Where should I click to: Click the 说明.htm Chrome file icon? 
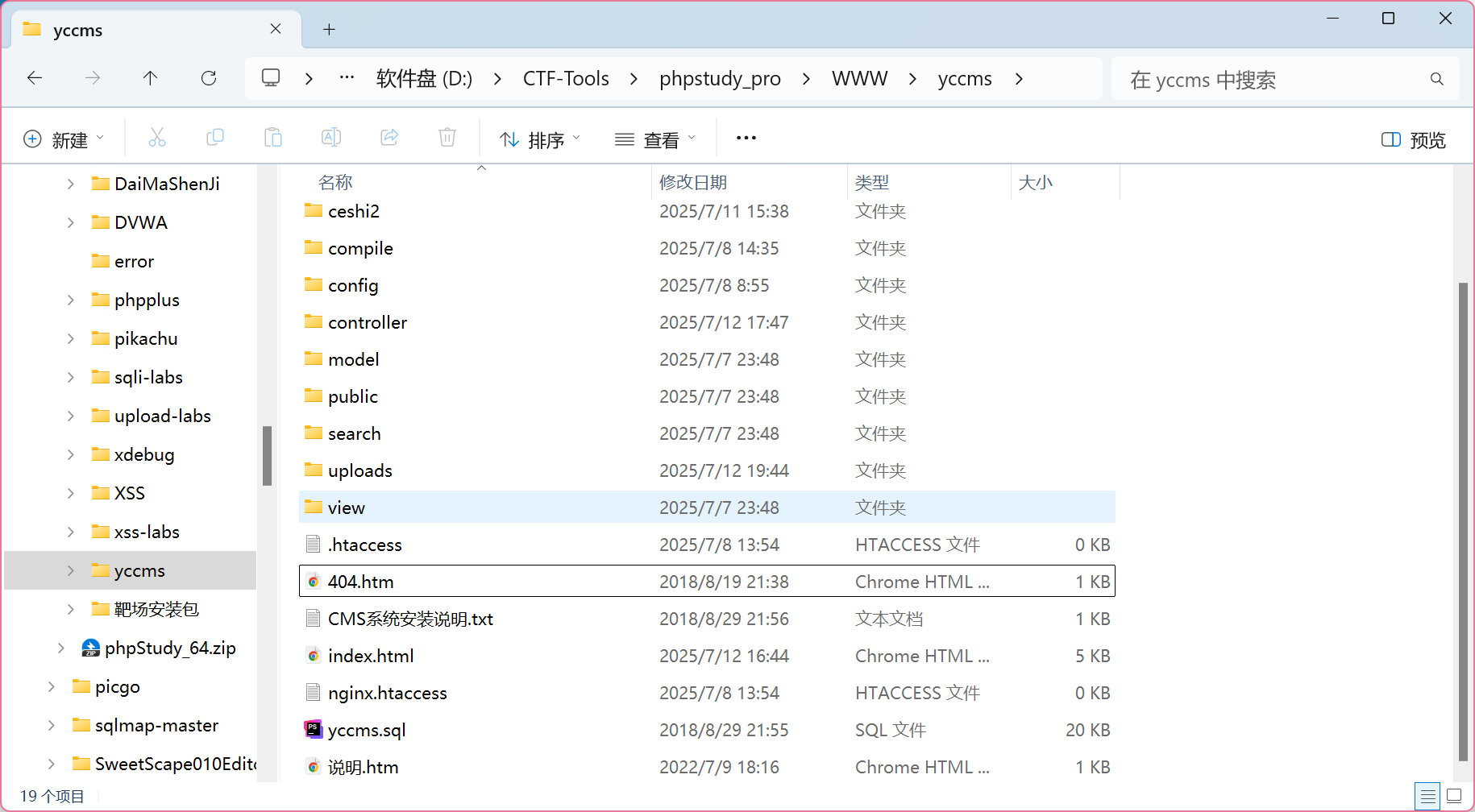click(314, 767)
